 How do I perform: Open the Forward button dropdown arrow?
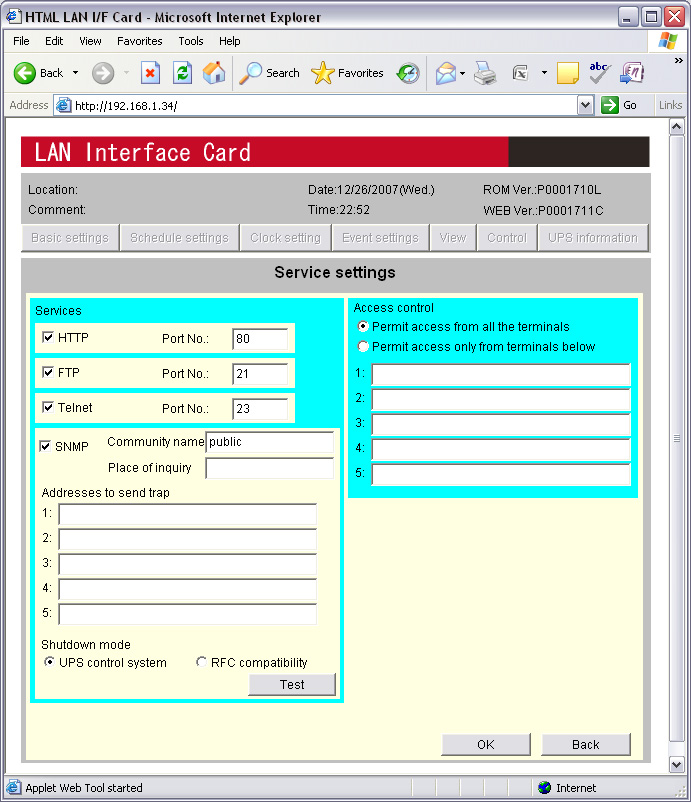pos(126,73)
